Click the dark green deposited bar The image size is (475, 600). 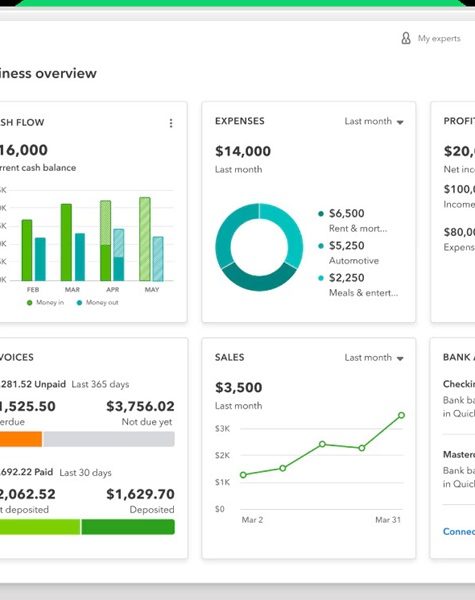point(128,527)
